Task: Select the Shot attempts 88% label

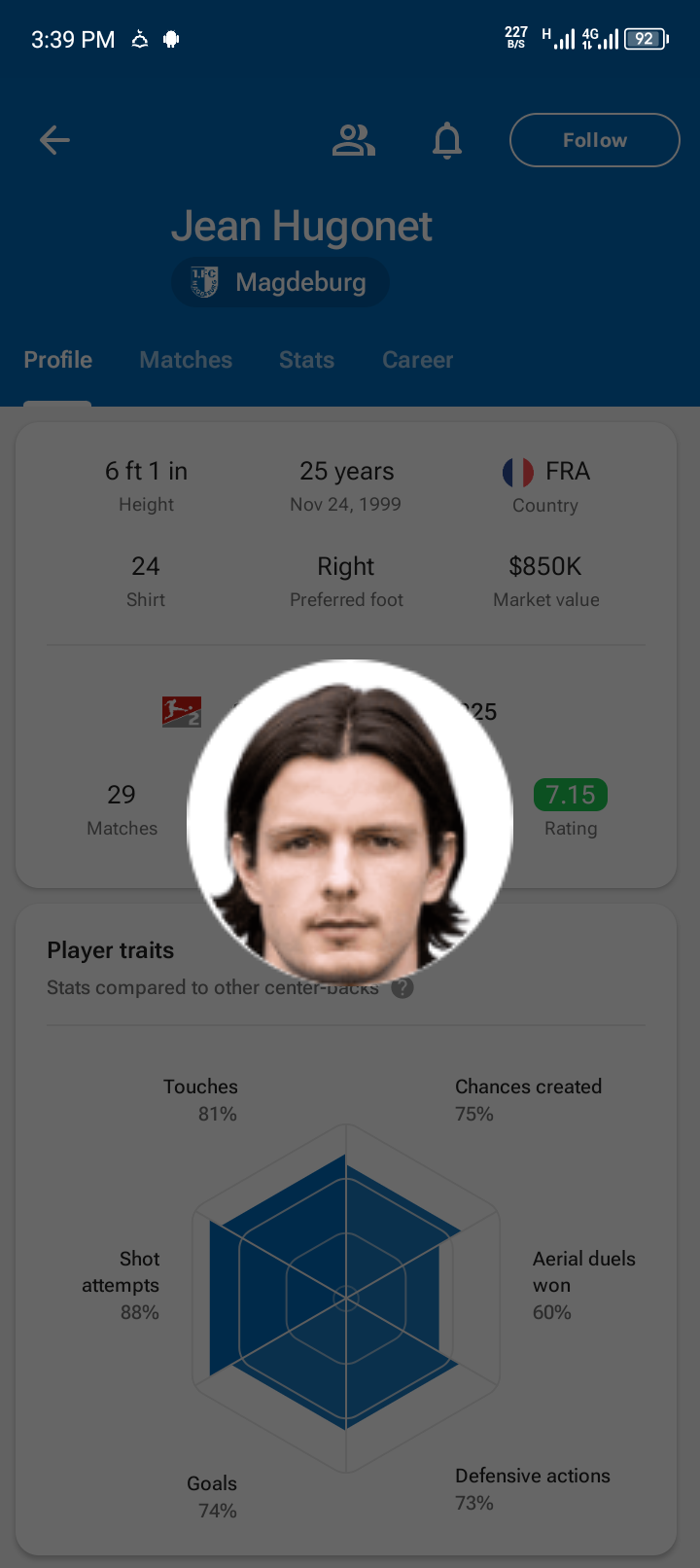Action: click(122, 1285)
